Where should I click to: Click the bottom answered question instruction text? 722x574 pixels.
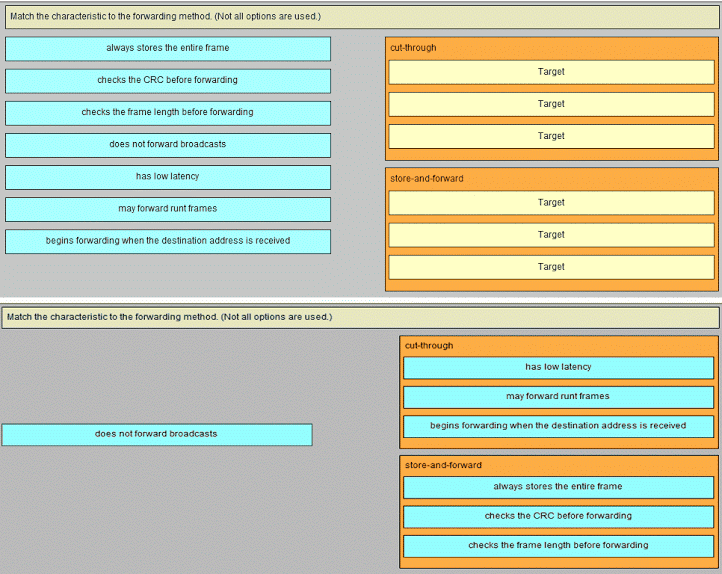pyautogui.click(x=169, y=317)
